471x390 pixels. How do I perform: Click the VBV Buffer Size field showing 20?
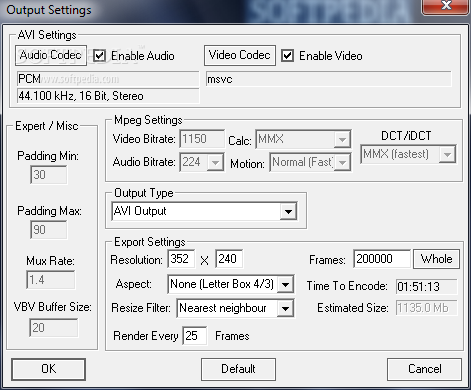tap(53, 328)
